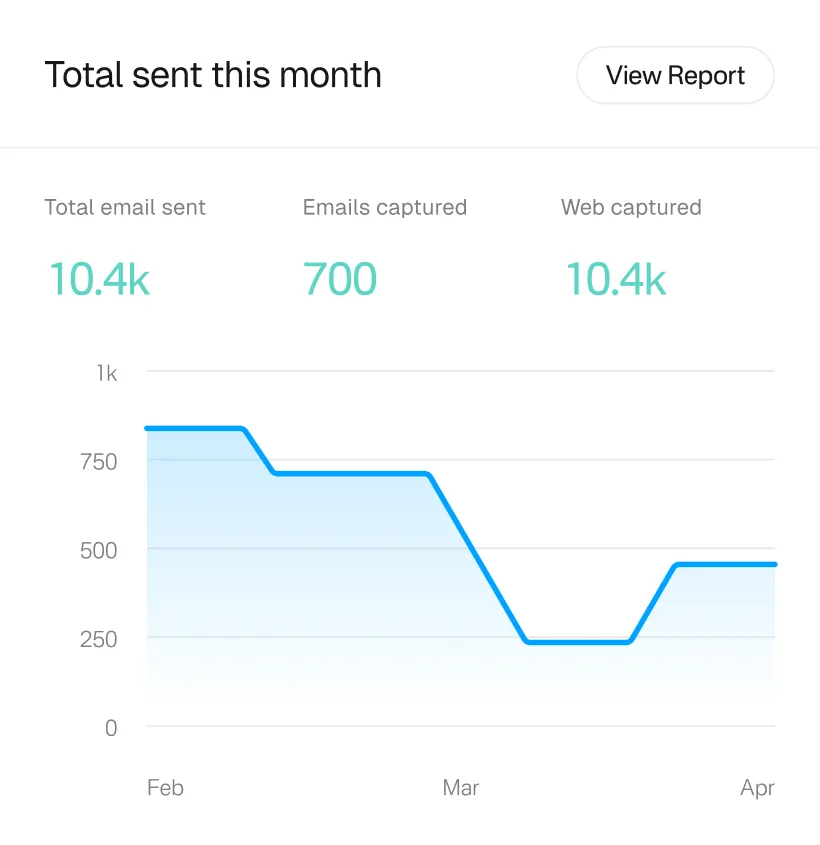Click the Emails captured 700 metric
The height and width of the screenshot is (845, 820).
[x=340, y=279]
